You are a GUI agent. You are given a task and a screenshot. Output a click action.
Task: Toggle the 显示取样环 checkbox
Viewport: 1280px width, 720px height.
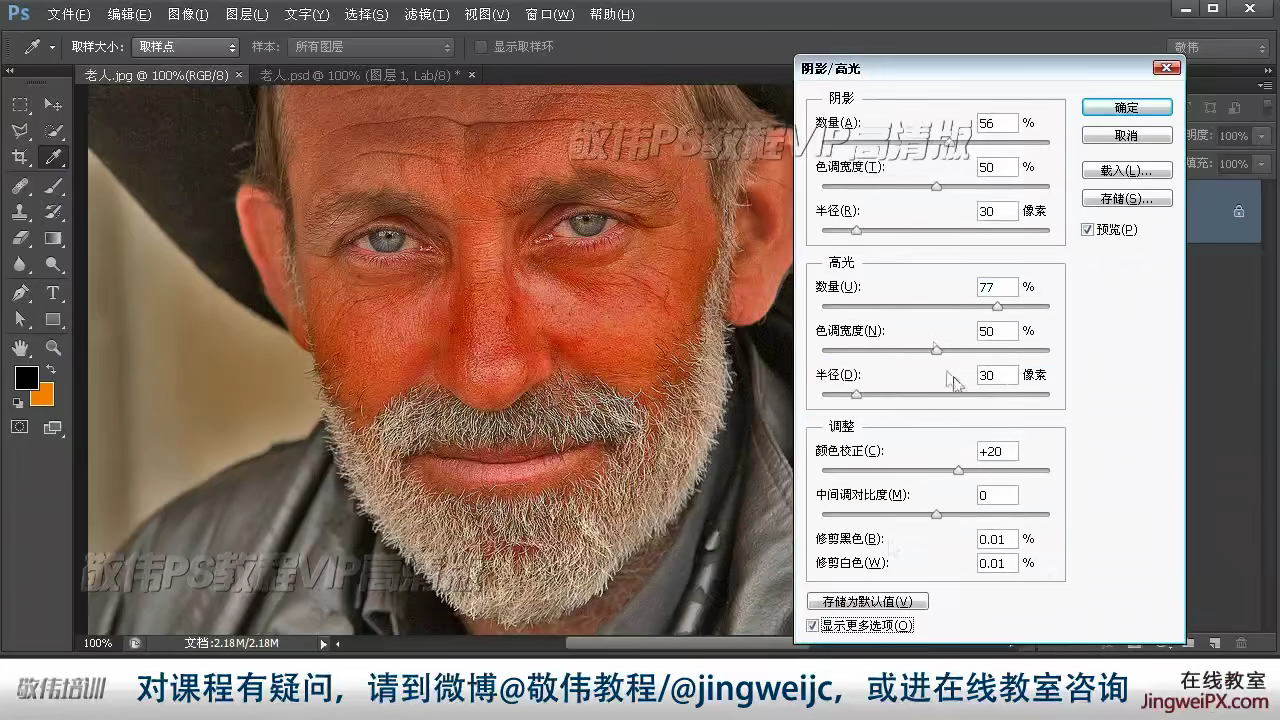pyautogui.click(x=481, y=47)
